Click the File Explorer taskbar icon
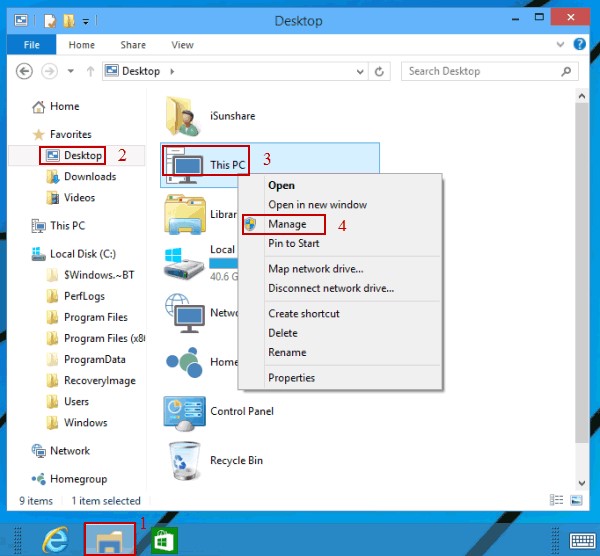The image size is (600, 556). 110,540
